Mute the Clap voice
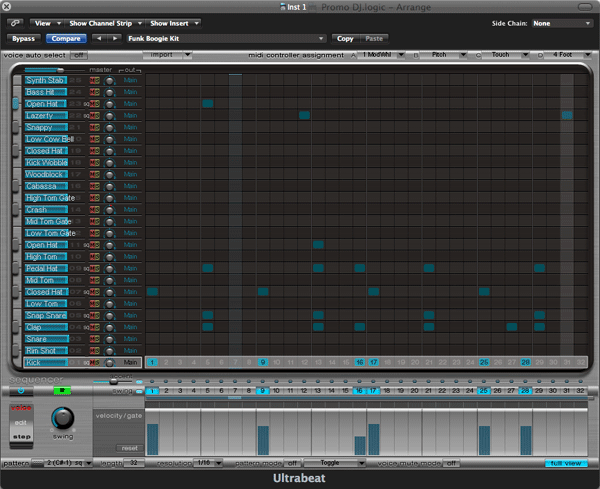This screenshot has width=600, height=489. click(92, 328)
